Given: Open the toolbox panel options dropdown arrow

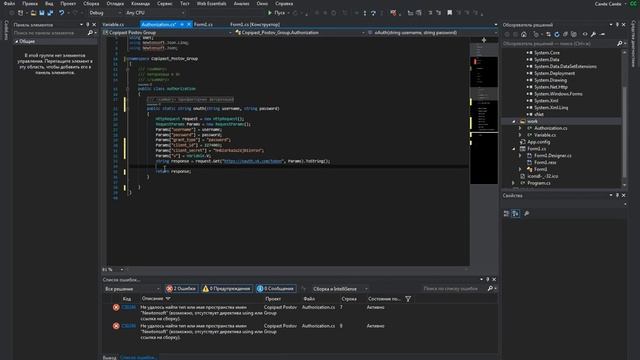Looking at the screenshot, I should click(81, 24).
